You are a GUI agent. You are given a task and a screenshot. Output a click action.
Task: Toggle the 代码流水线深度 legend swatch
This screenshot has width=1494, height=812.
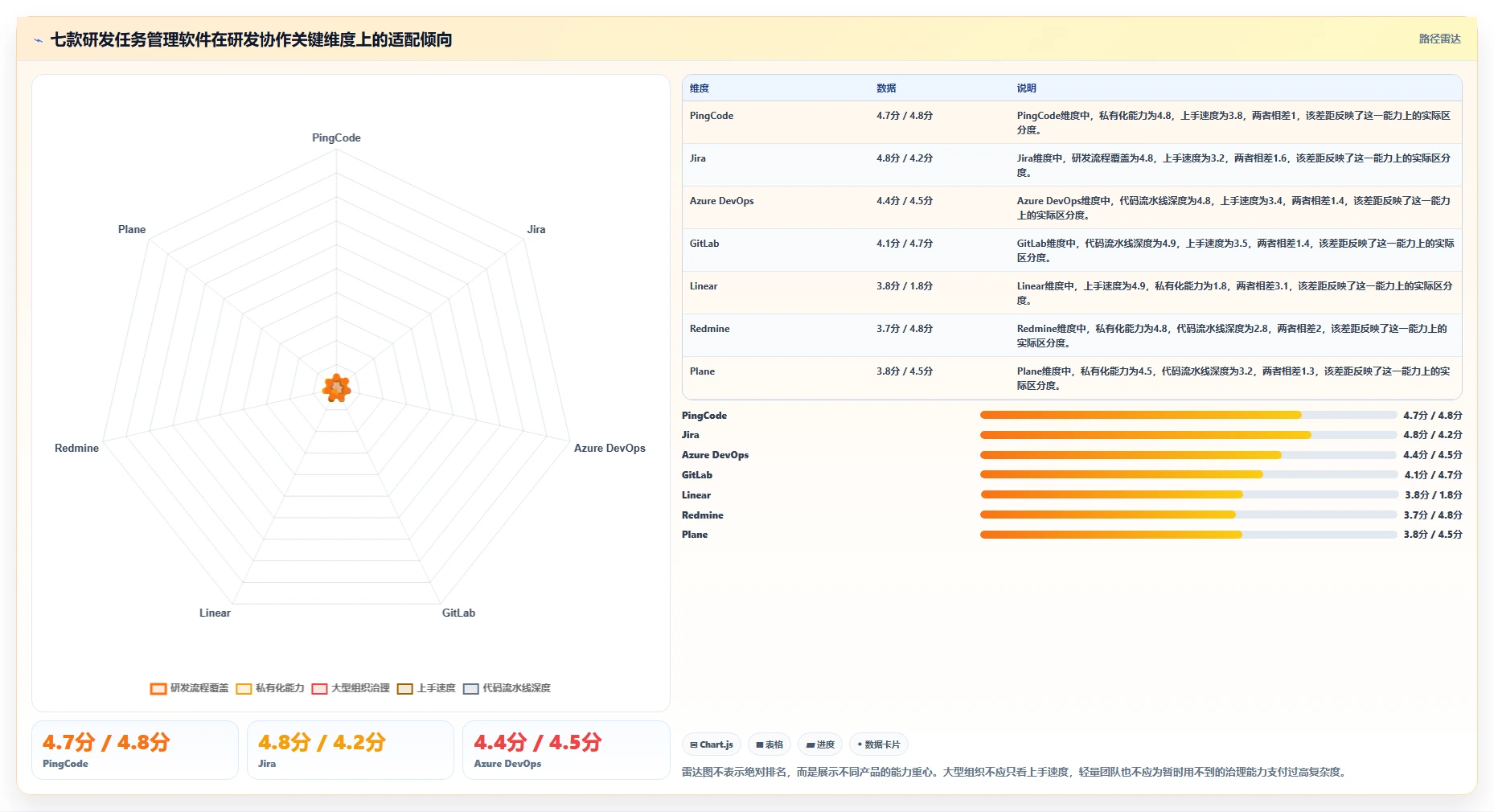[470, 688]
